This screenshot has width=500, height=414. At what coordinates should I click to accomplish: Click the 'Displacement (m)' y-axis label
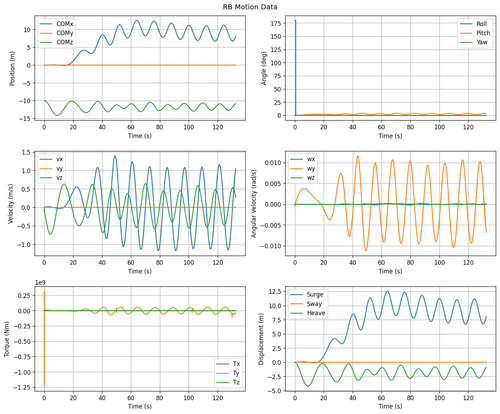[x=261, y=339]
